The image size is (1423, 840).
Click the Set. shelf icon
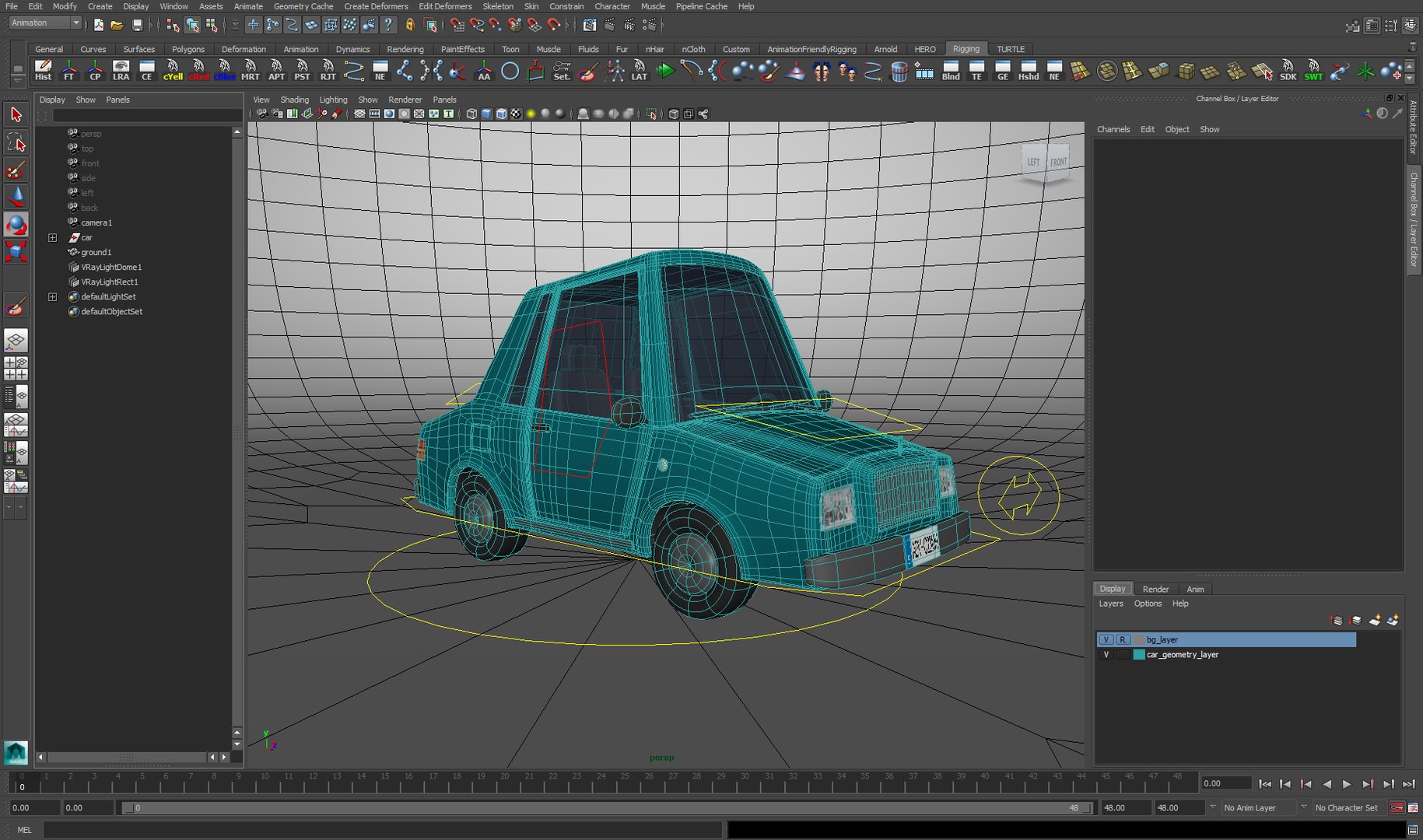click(x=562, y=71)
